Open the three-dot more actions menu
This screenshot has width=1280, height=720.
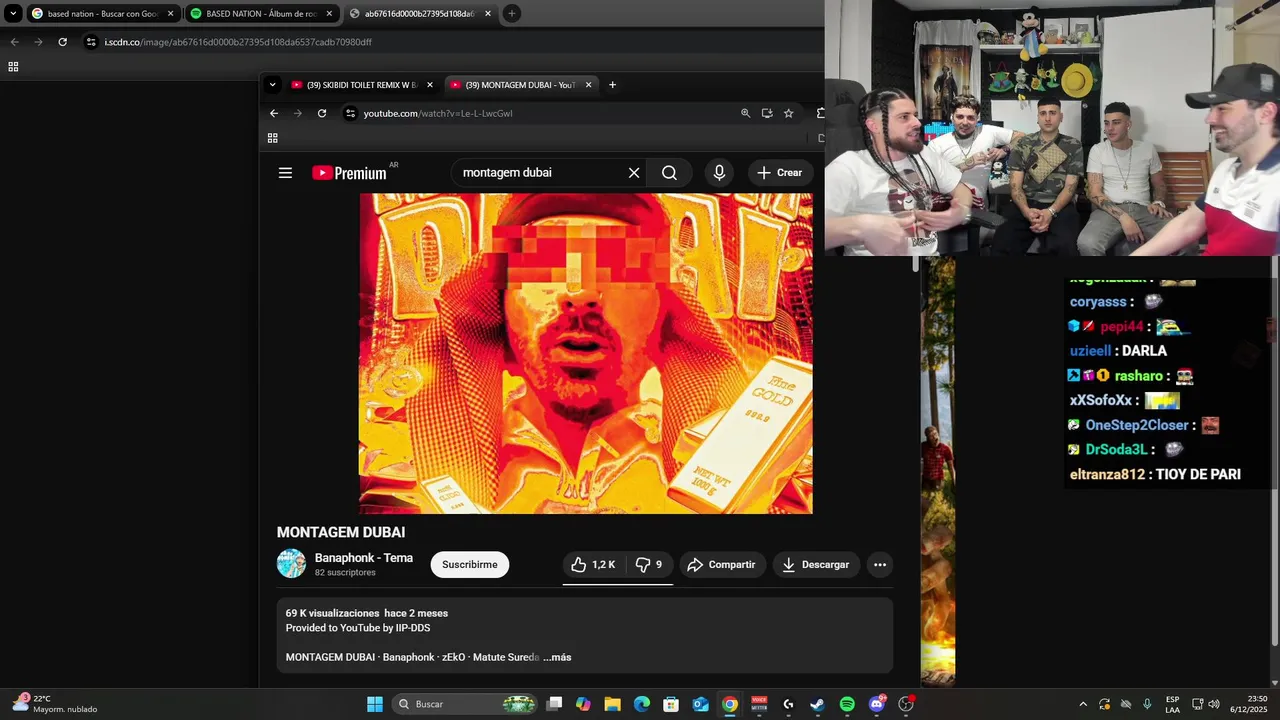click(880, 565)
